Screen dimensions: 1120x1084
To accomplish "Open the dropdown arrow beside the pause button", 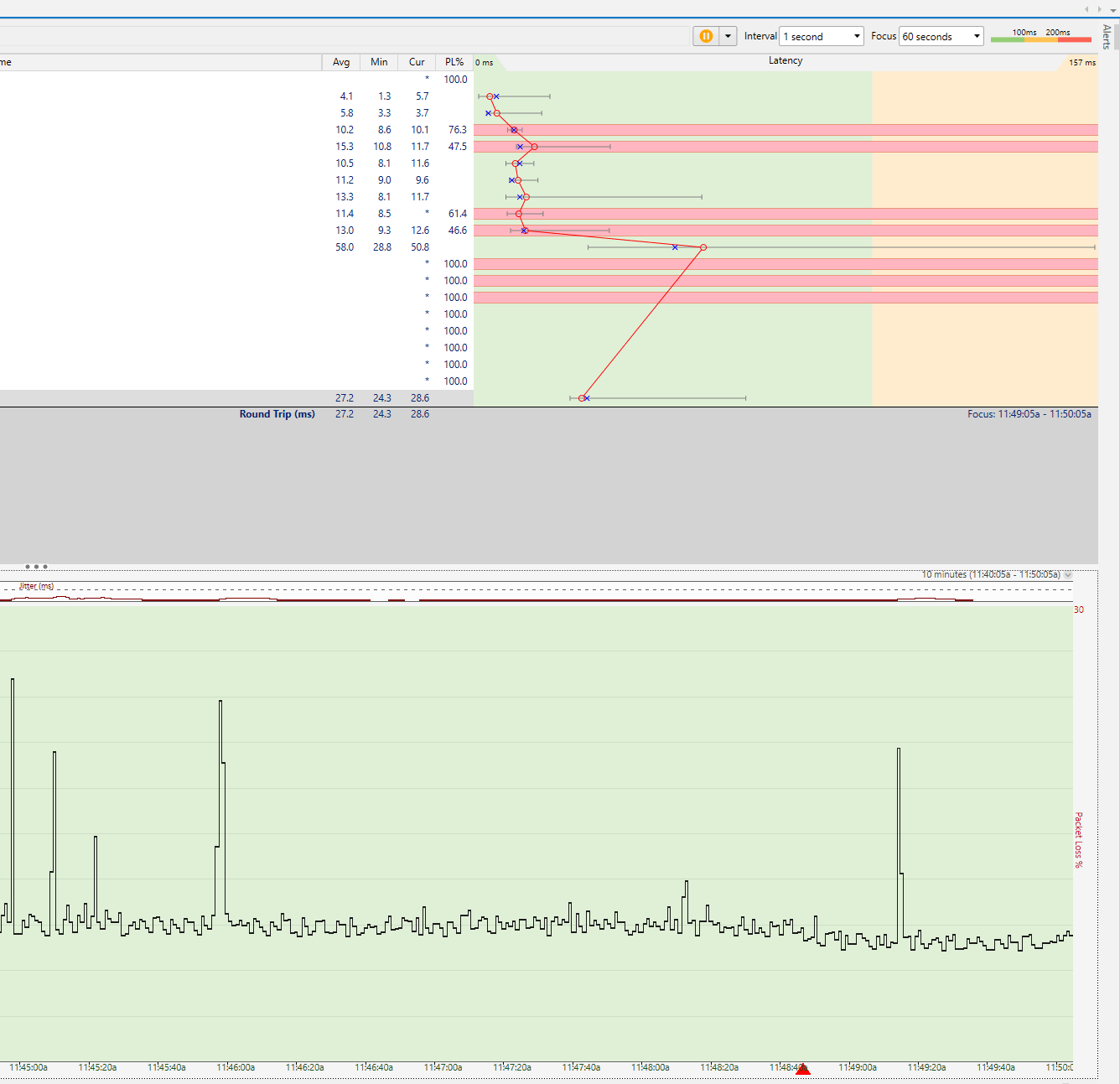I will click(x=728, y=36).
